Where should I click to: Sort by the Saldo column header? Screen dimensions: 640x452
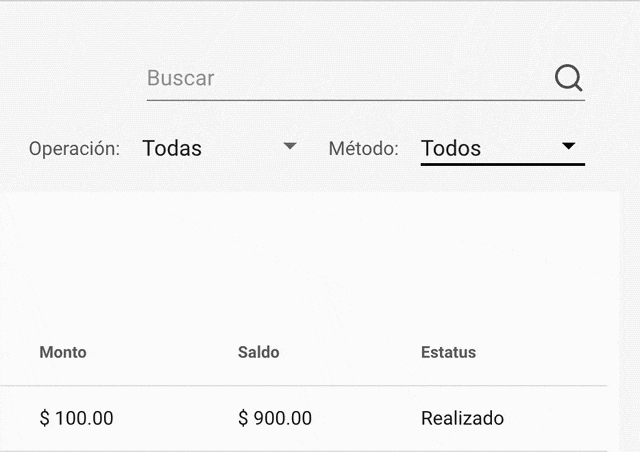pos(258,352)
